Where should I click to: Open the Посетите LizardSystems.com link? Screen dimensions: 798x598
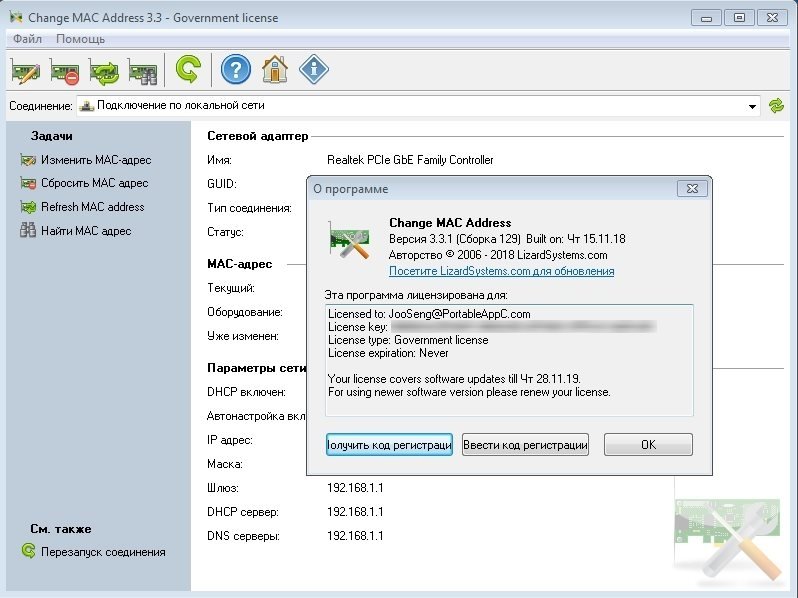[x=501, y=271]
